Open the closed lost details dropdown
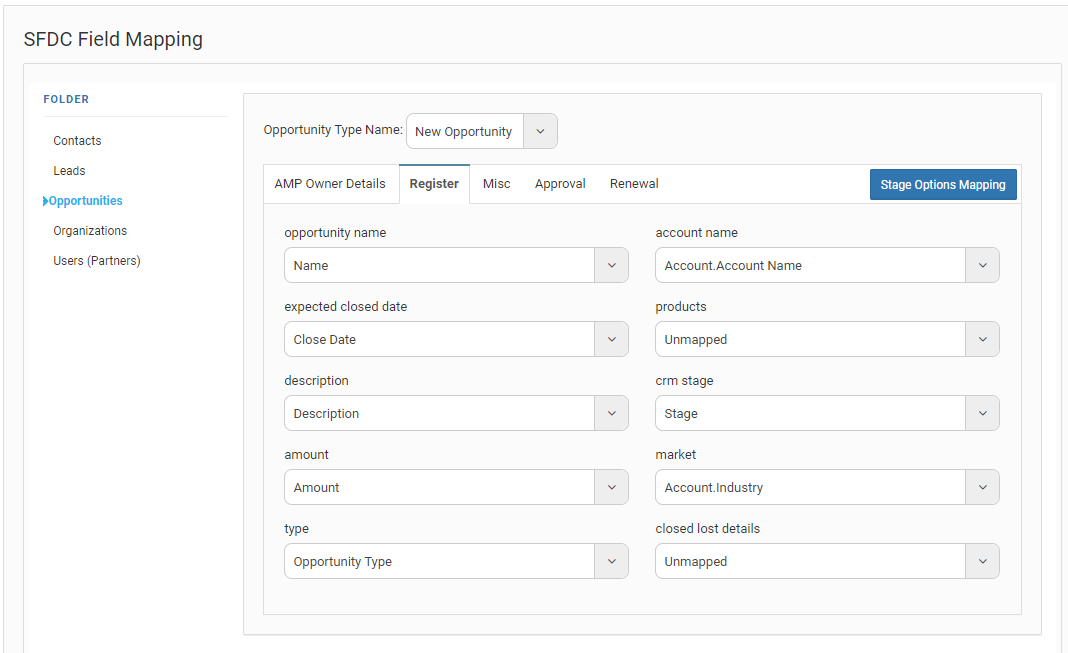This screenshot has width=1068, height=653. pyautogui.click(x=982, y=562)
